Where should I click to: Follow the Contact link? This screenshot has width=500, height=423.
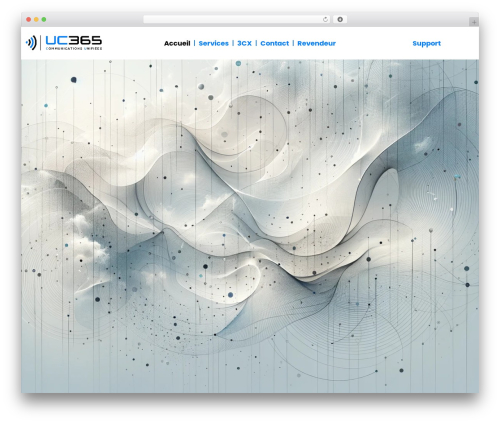275,43
